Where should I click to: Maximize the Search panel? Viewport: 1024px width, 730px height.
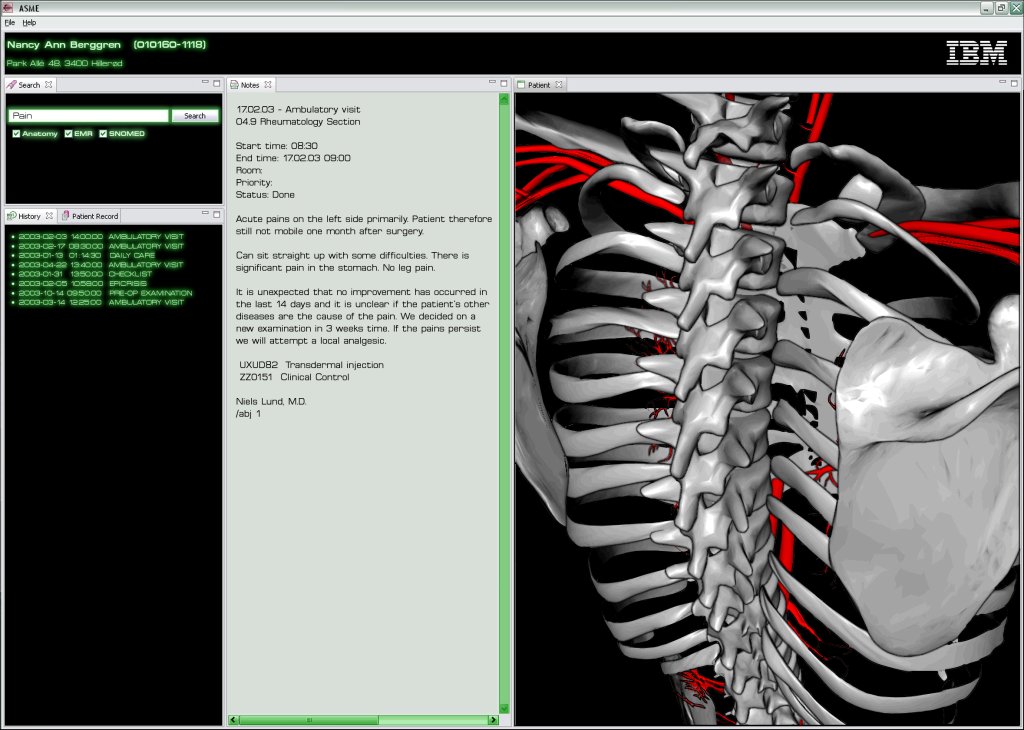point(217,83)
